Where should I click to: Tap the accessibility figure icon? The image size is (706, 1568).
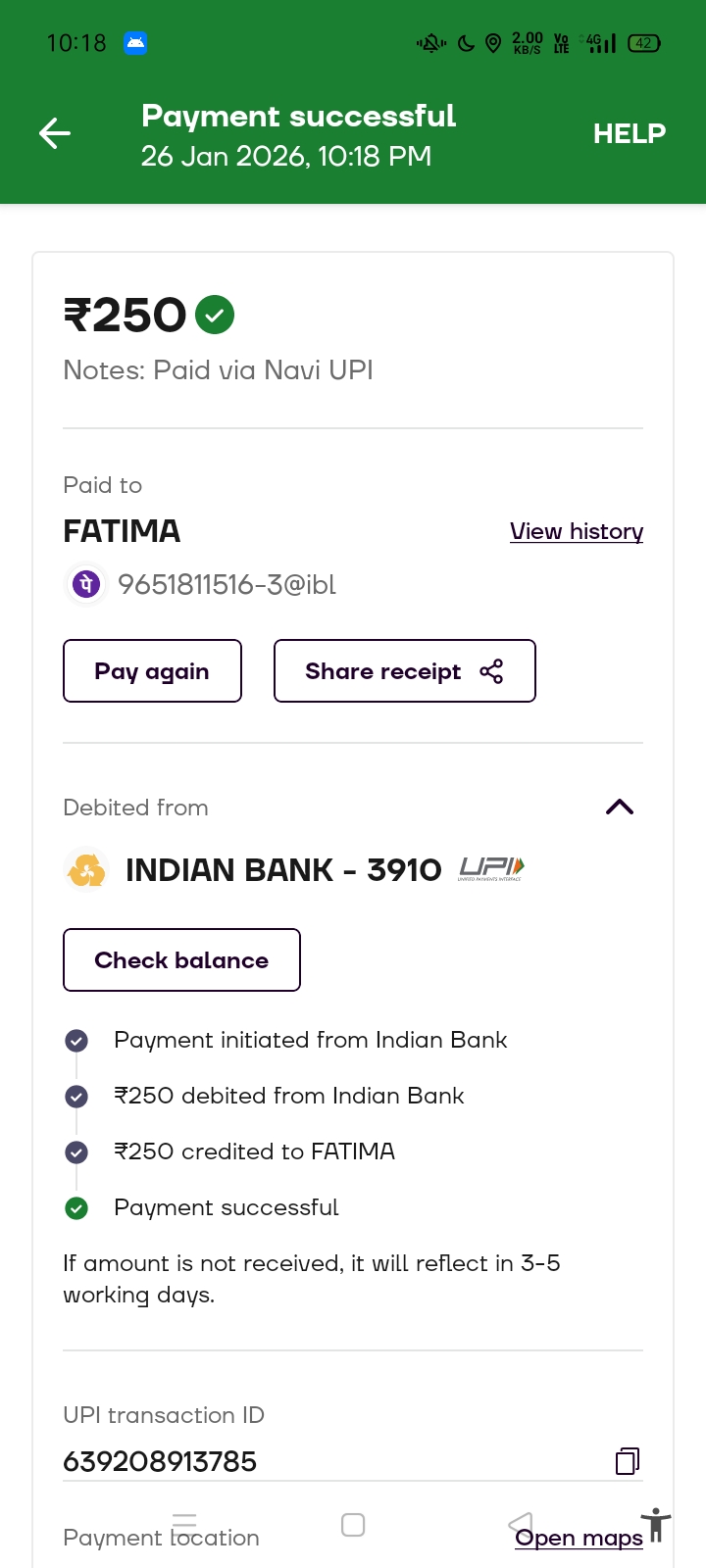coord(656,1526)
